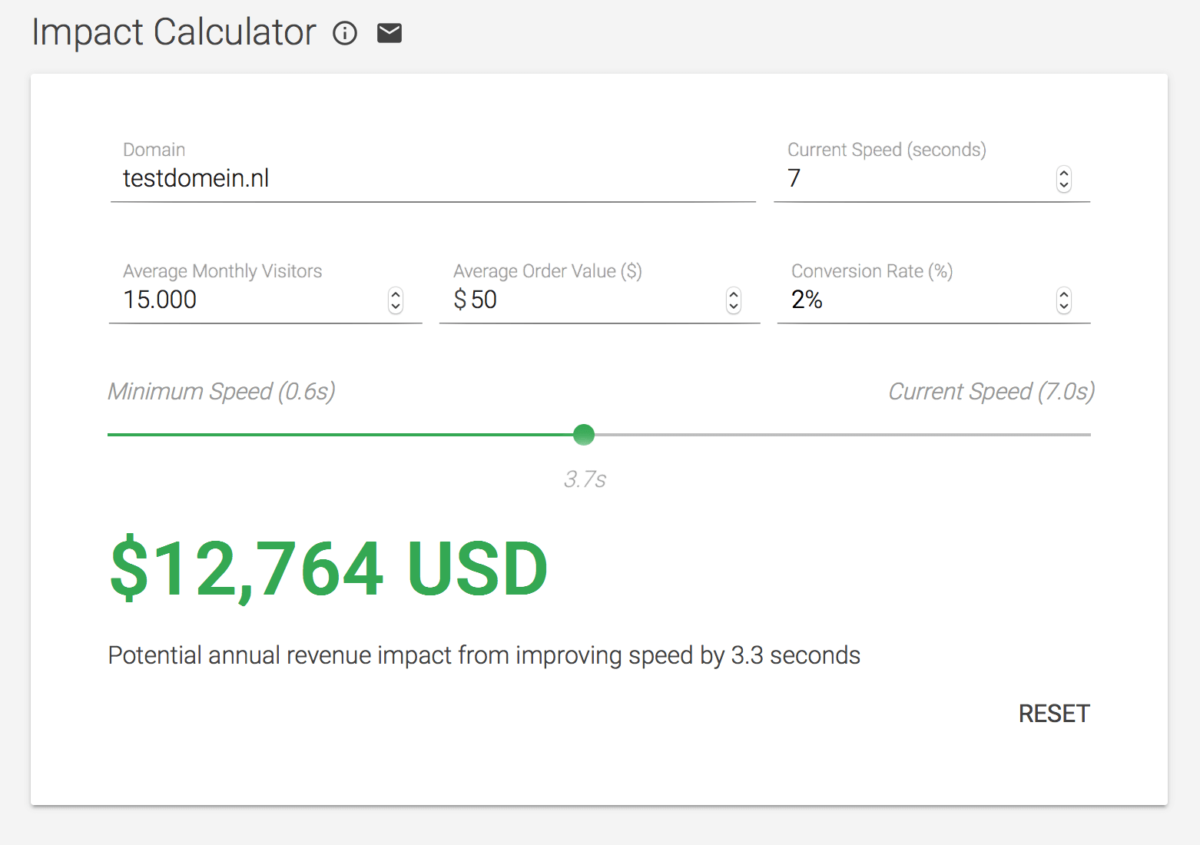
Task: Click the green filled slider track portion
Action: pyautogui.click(x=341, y=435)
